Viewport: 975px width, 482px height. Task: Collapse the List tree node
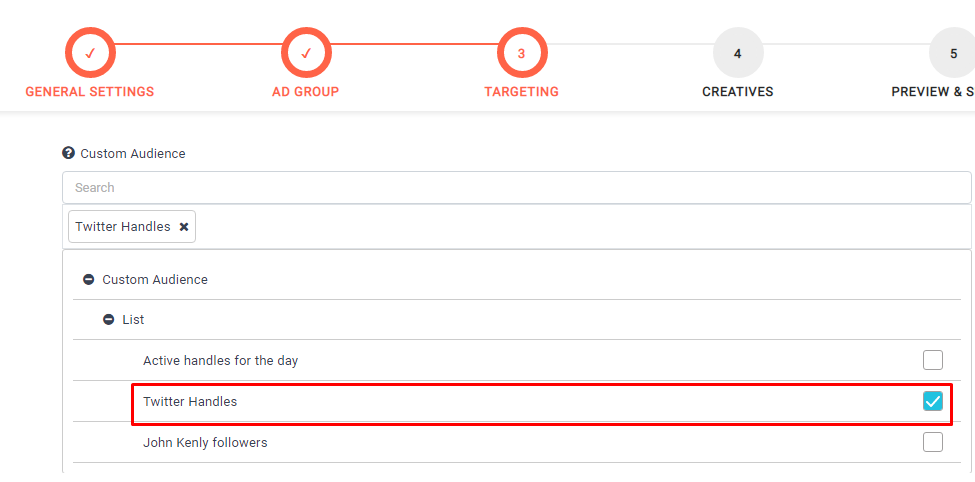tap(109, 320)
